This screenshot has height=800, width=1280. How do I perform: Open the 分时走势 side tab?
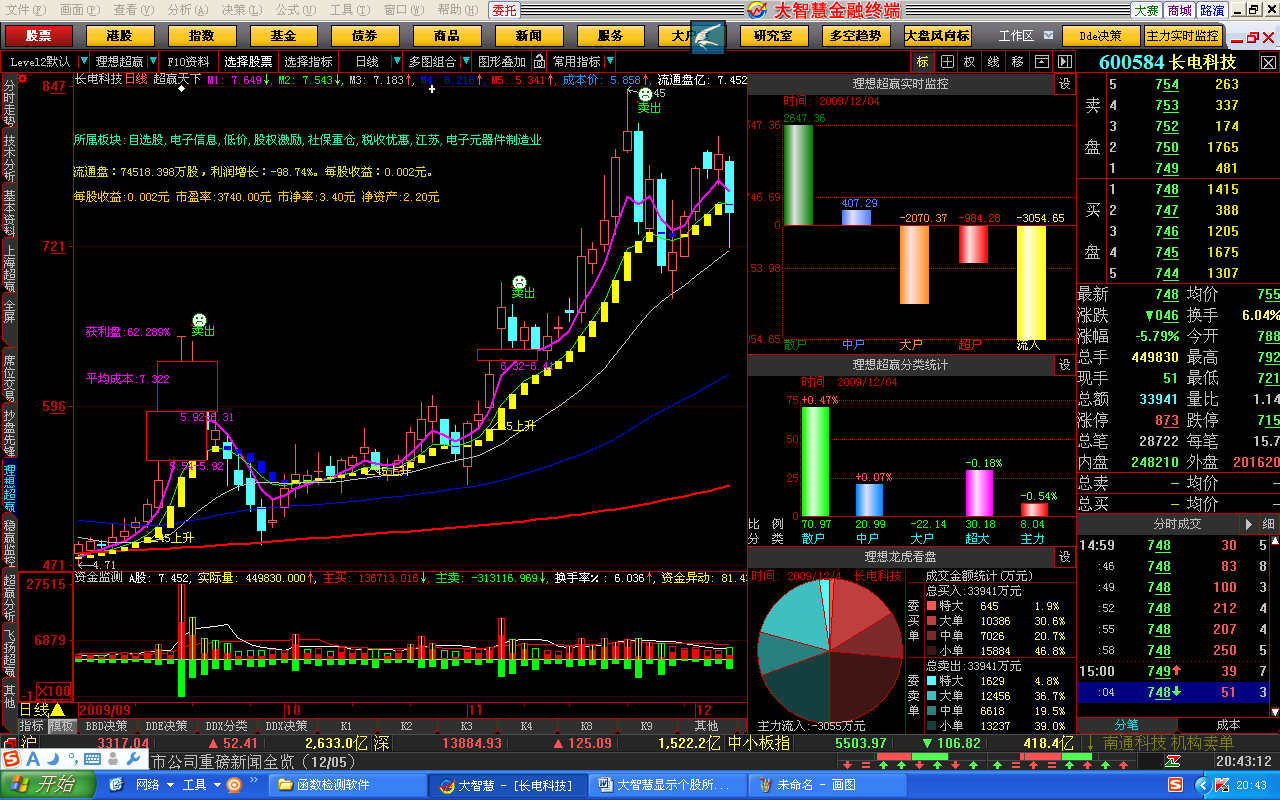pyautogui.click(x=10, y=101)
